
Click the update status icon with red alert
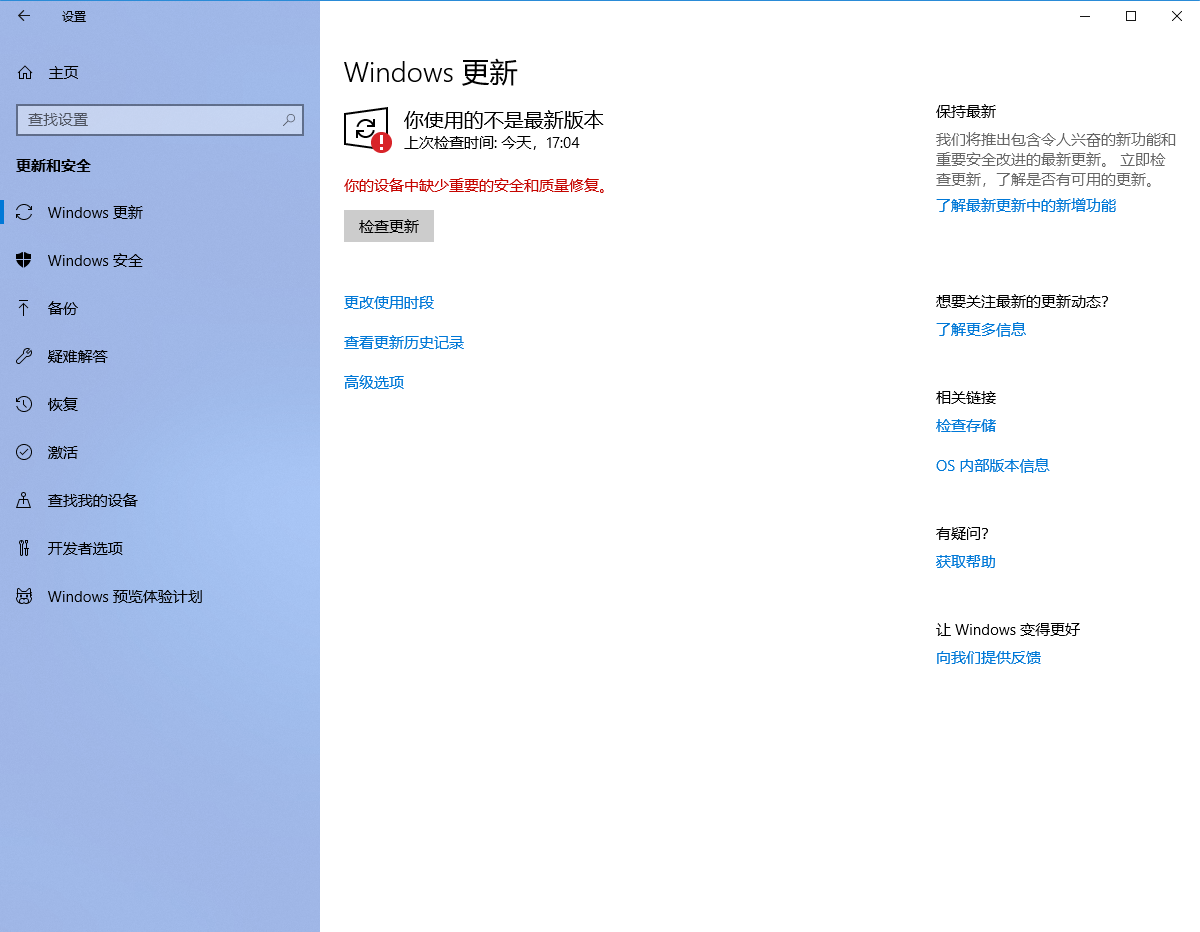point(367,130)
